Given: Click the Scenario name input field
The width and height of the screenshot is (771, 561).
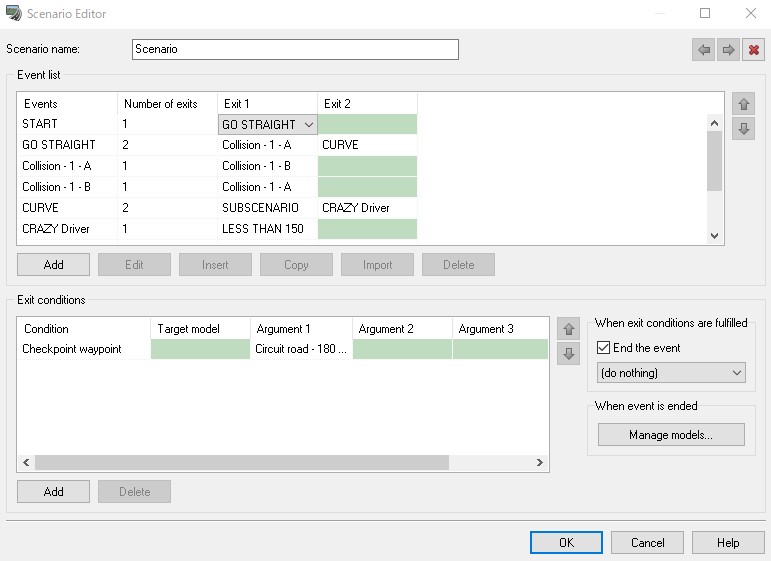Looking at the screenshot, I should pyautogui.click(x=295, y=50).
